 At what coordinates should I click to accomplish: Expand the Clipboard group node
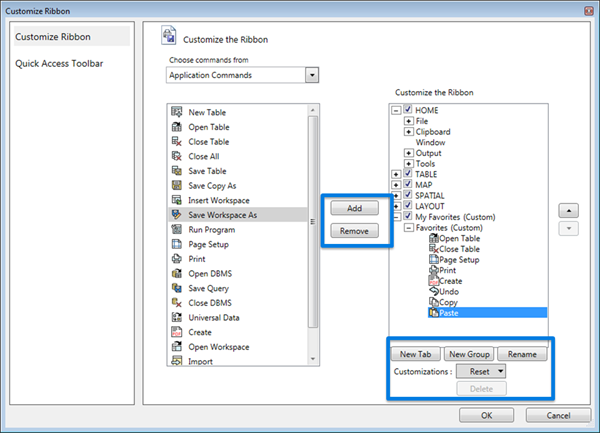point(409,132)
